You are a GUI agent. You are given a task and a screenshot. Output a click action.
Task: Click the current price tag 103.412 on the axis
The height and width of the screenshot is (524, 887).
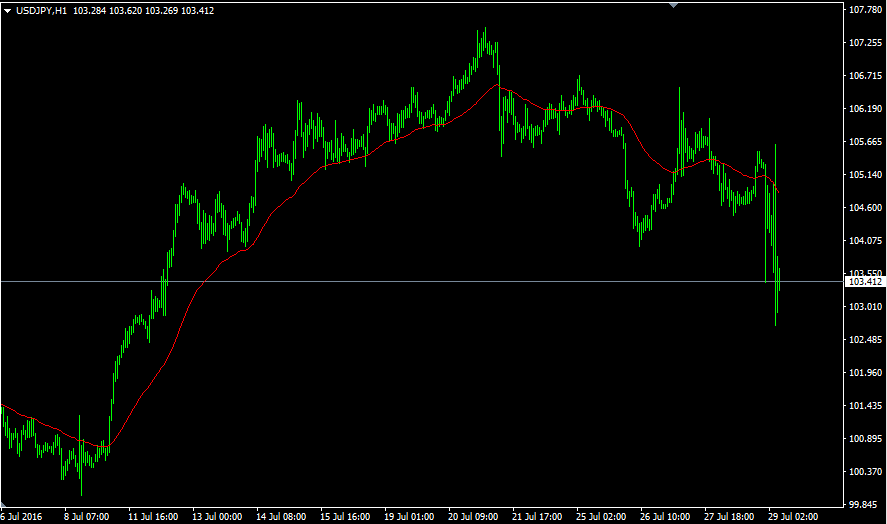(x=865, y=282)
